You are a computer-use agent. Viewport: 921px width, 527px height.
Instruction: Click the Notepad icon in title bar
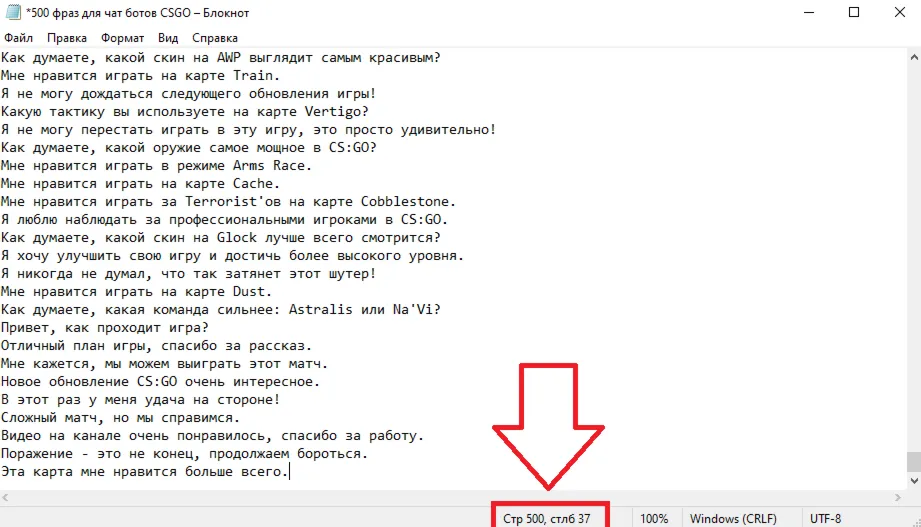pyautogui.click(x=13, y=12)
